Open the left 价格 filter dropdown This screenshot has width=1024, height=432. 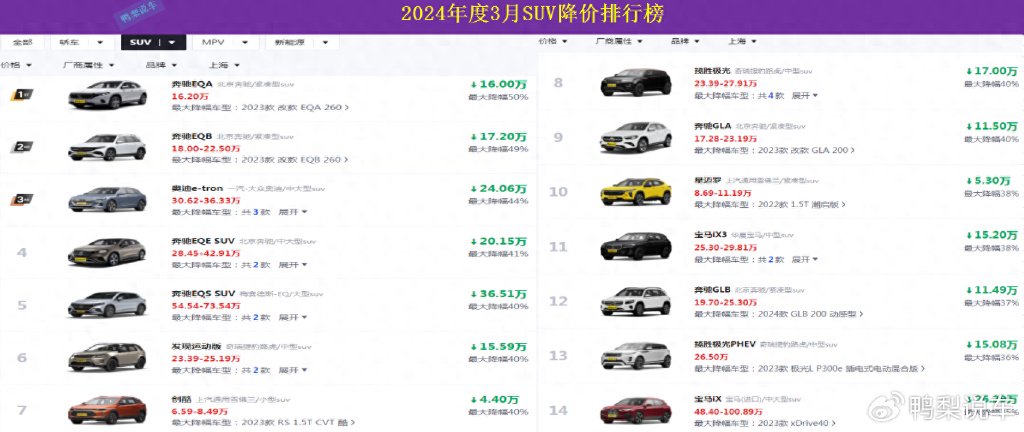18,65
